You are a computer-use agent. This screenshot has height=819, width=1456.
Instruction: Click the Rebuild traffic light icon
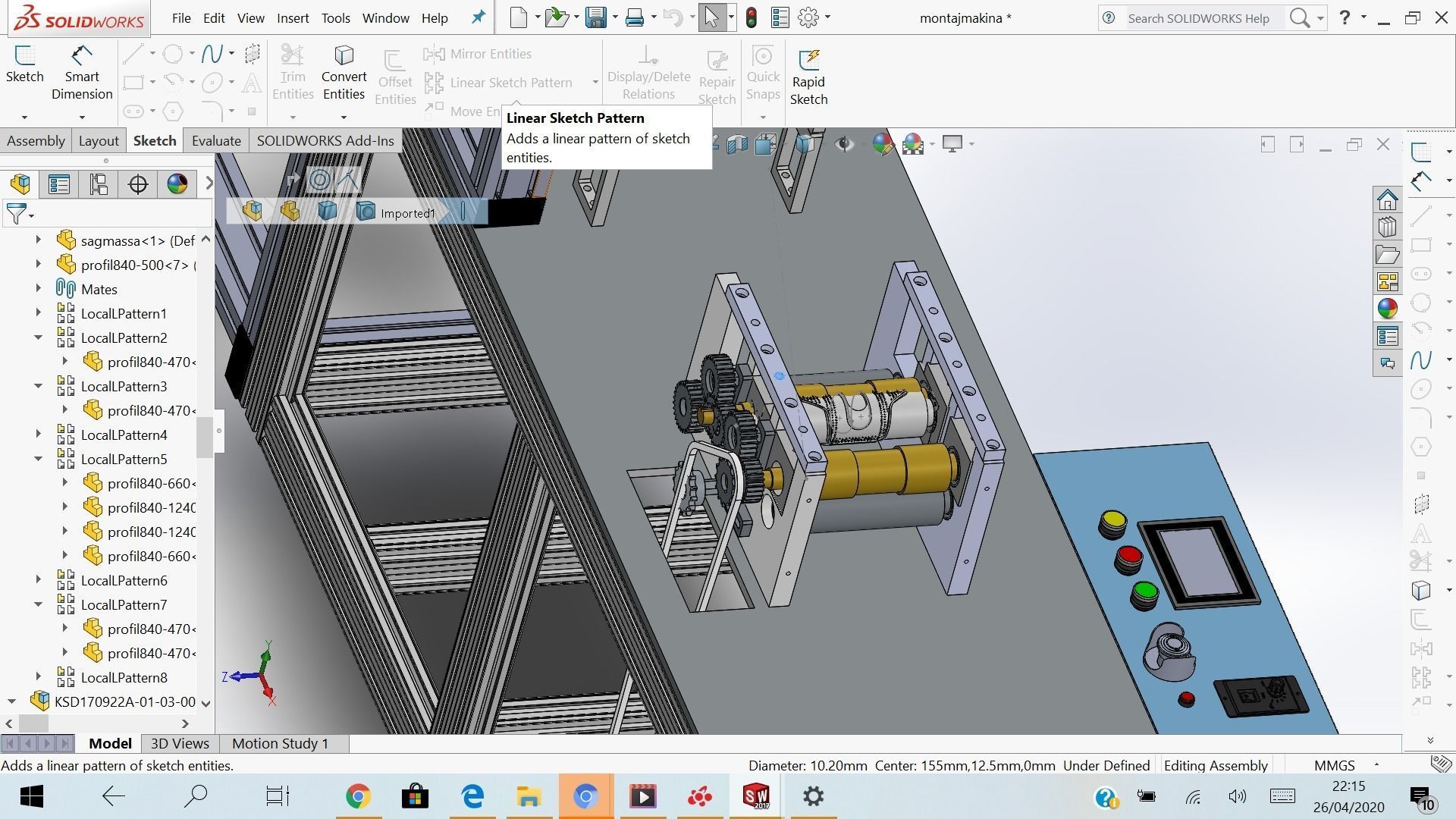click(752, 17)
